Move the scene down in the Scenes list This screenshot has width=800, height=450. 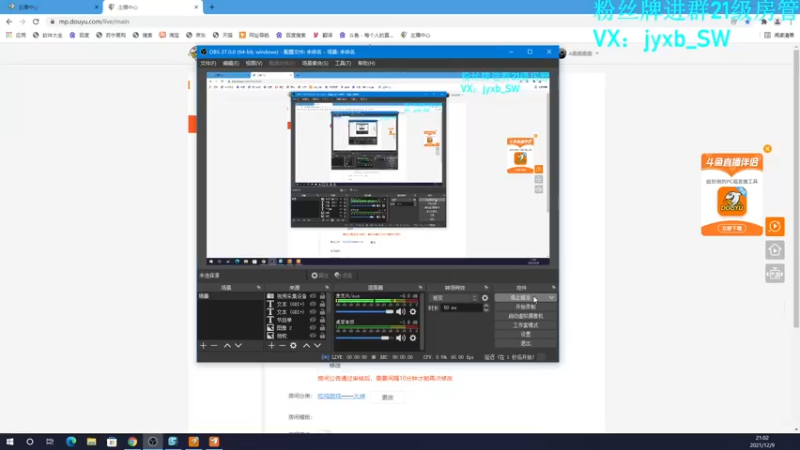click(238, 345)
